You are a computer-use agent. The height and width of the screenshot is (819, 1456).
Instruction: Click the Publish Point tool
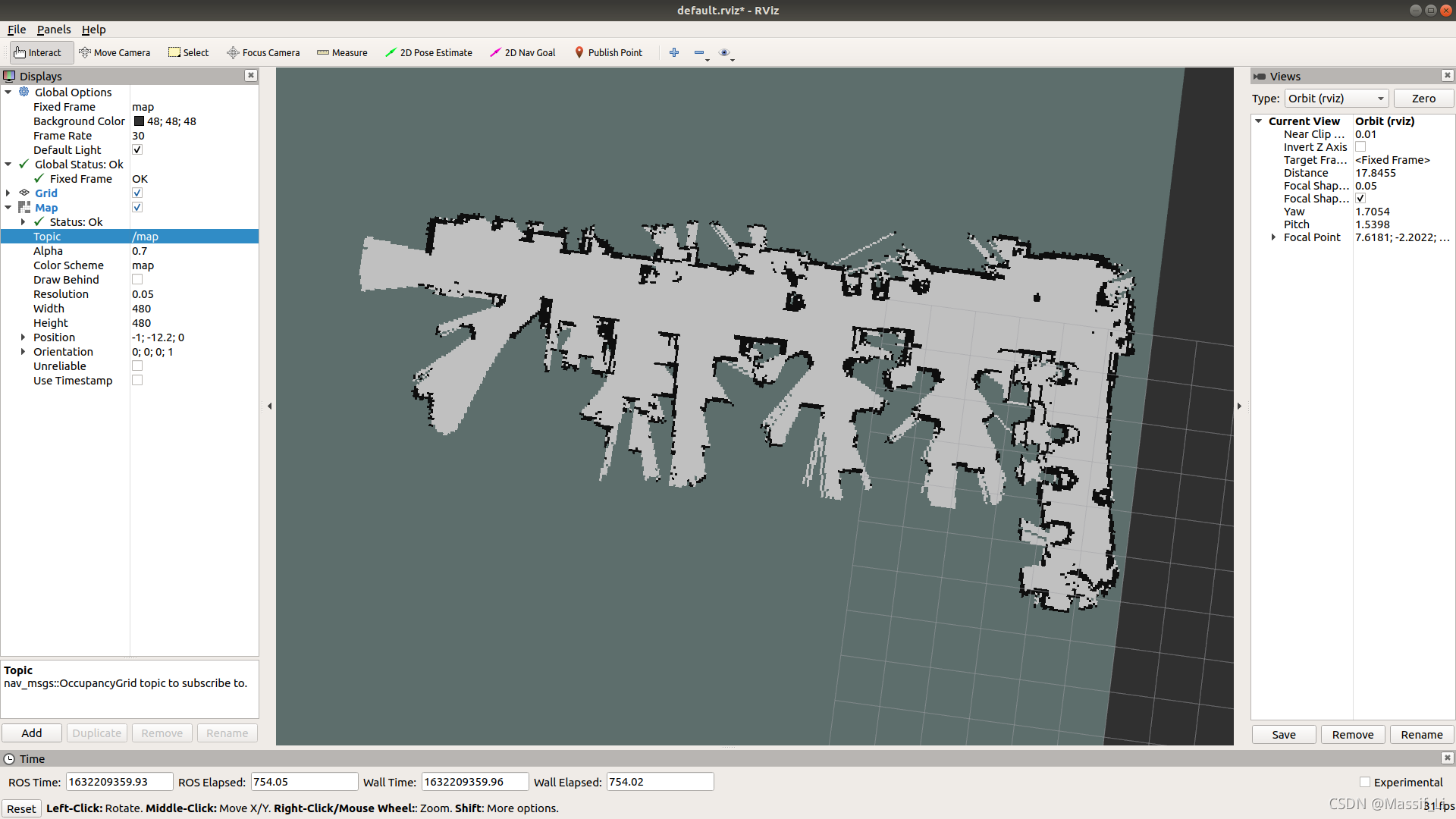point(608,52)
